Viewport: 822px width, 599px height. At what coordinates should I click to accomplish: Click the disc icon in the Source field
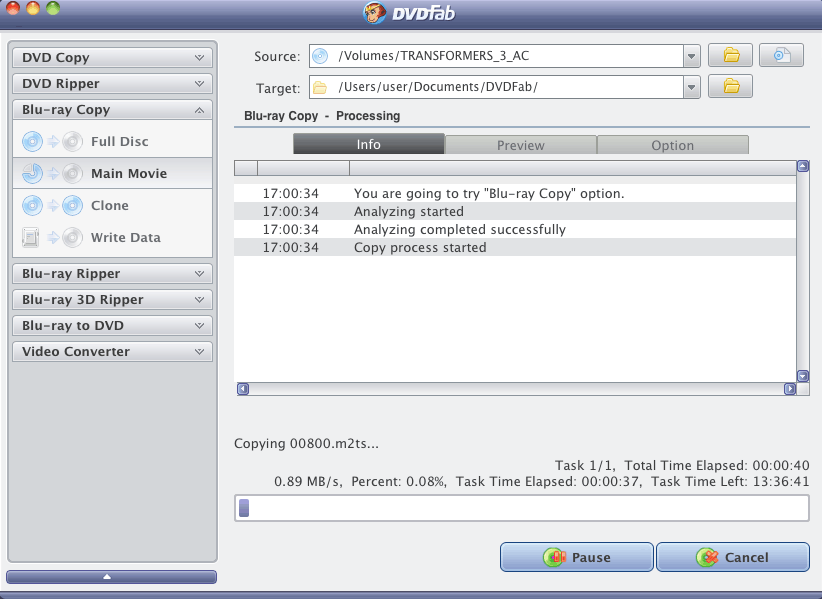pyautogui.click(x=319, y=55)
